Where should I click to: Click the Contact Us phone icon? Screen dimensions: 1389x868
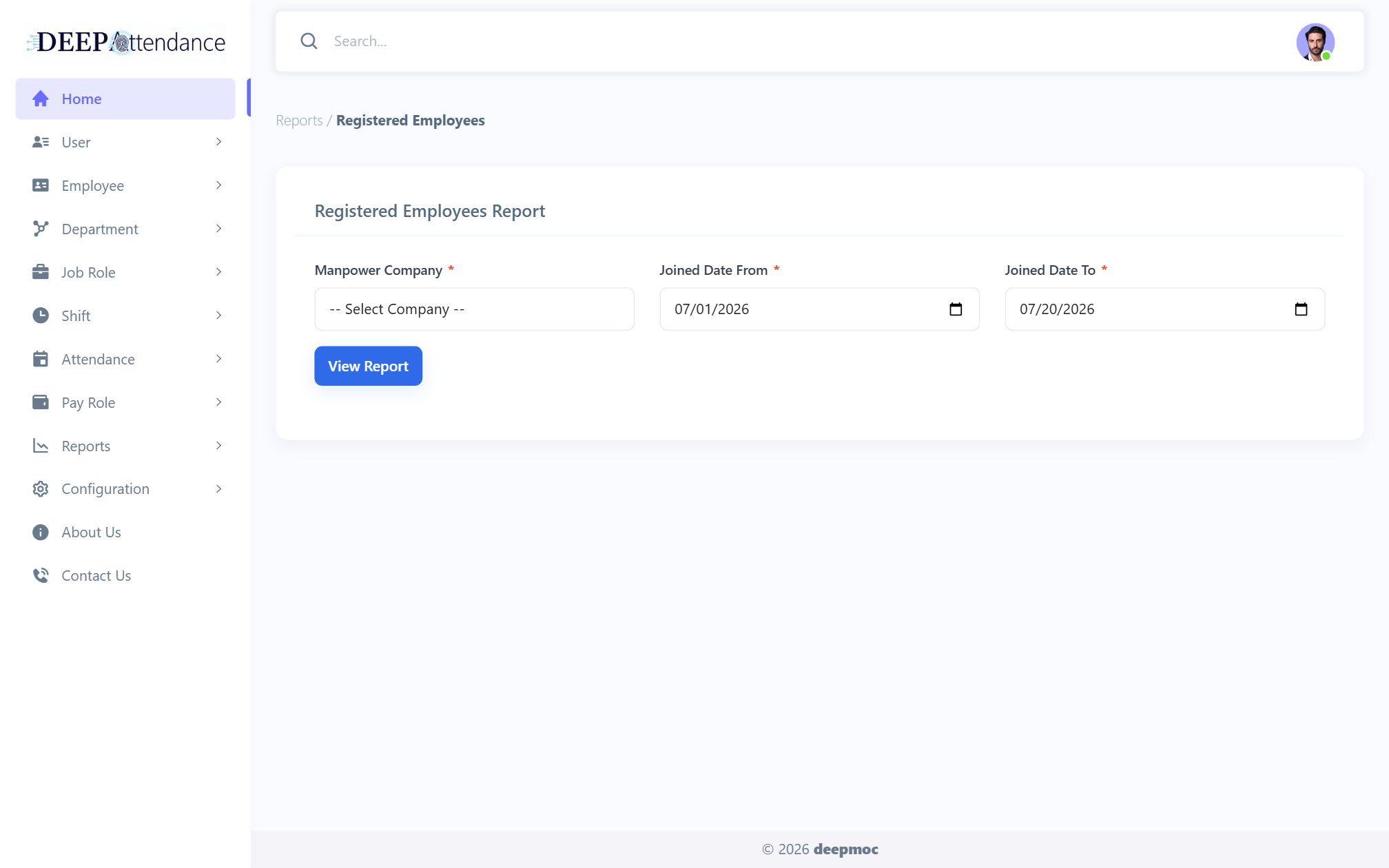41,575
